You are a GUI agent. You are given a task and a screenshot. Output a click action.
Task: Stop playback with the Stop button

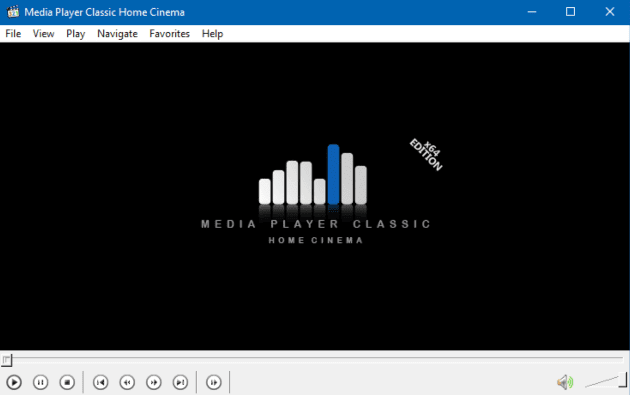click(67, 382)
